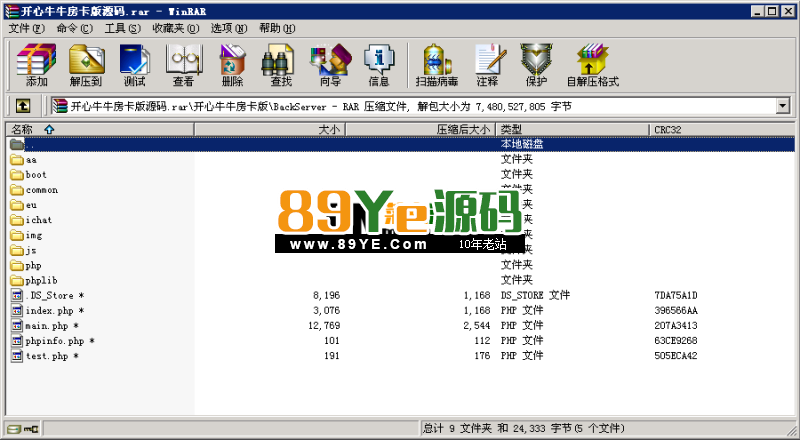The image size is (800, 440).
Task: Sort by Type (类型) column header
Action: coord(572,130)
